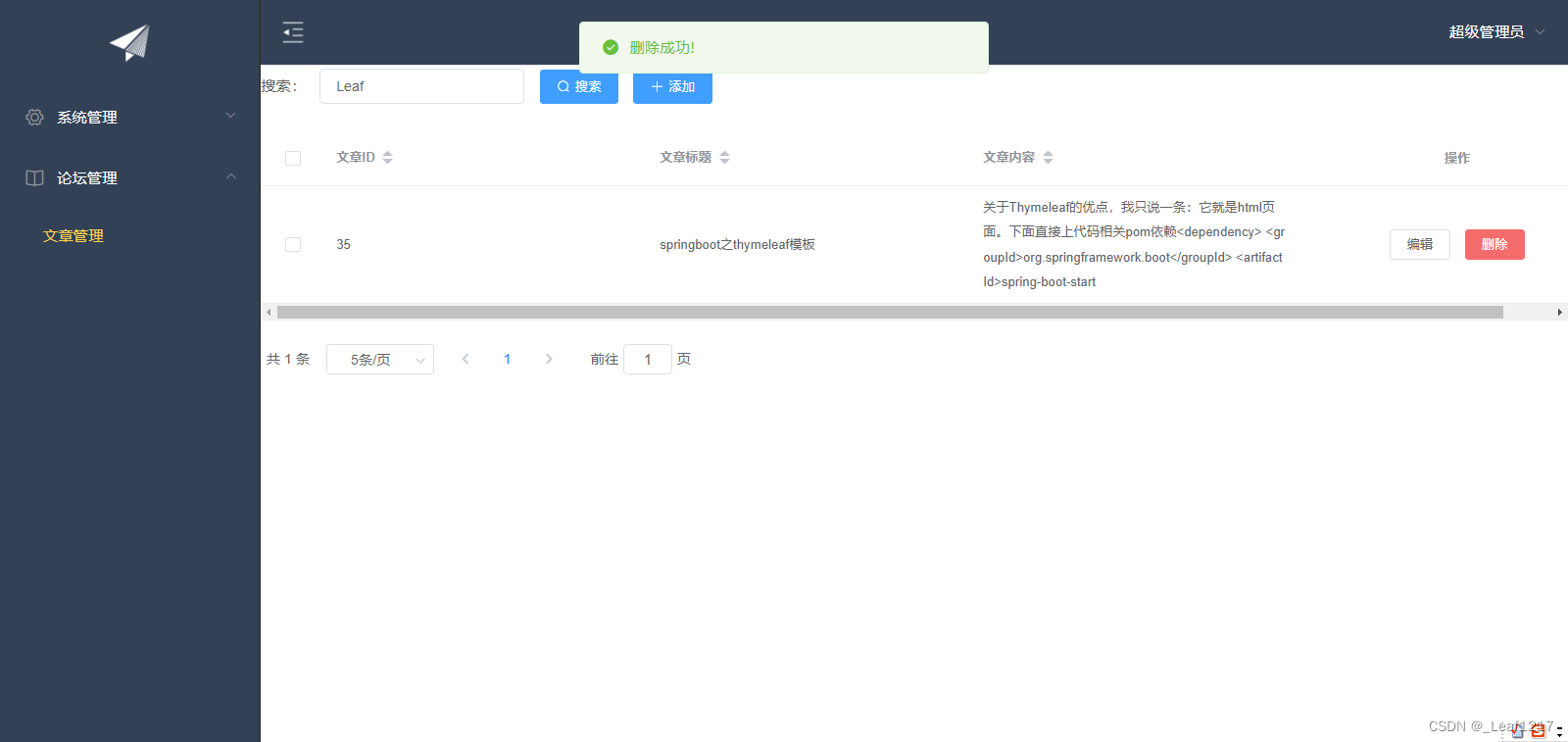Image resolution: width=1568 pixels, height=742 pixels.
Task: Click the article content text about Thymeleaf
Action: [1134, 244]
